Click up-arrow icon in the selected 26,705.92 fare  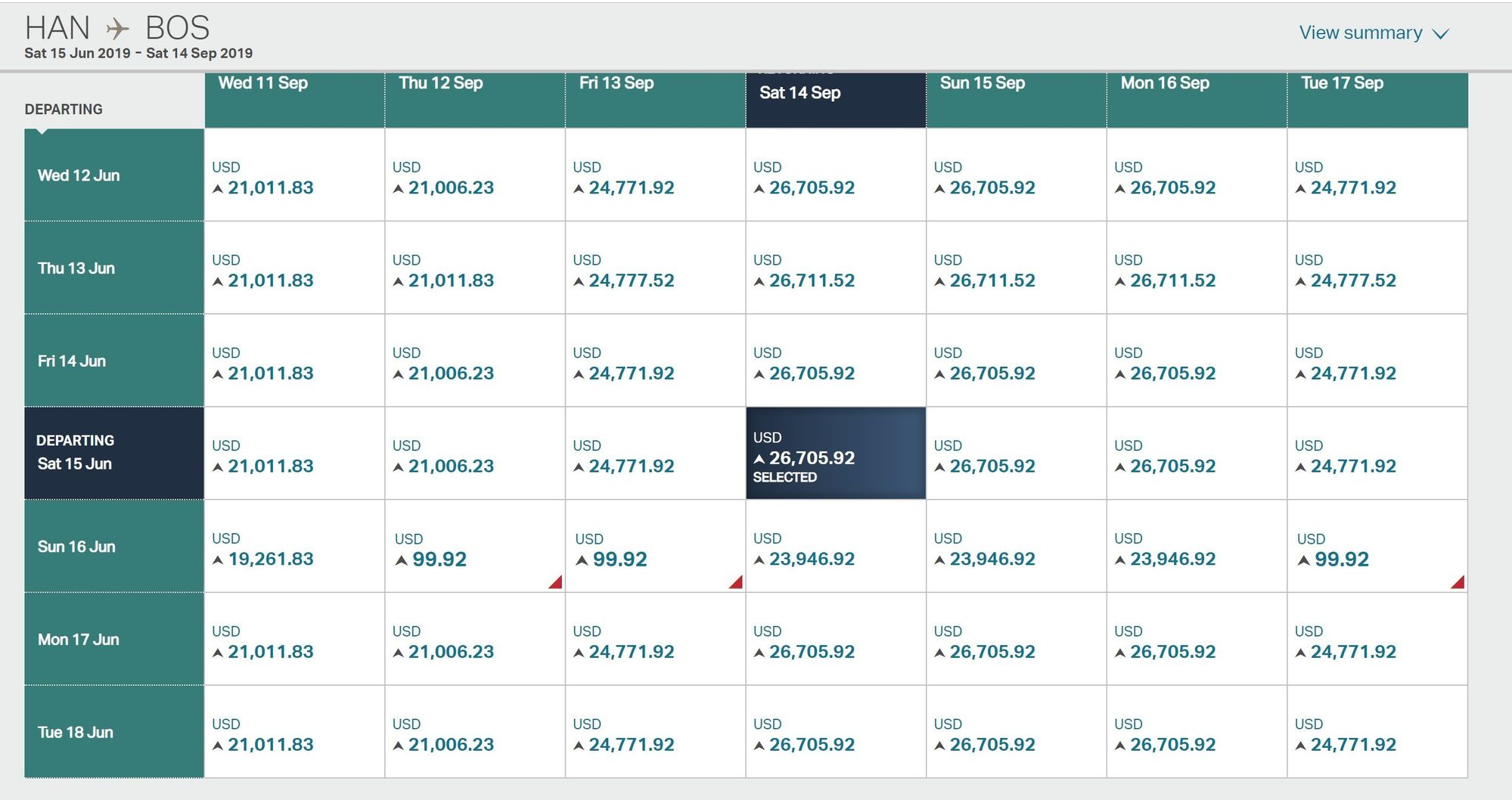click(759, 459)
